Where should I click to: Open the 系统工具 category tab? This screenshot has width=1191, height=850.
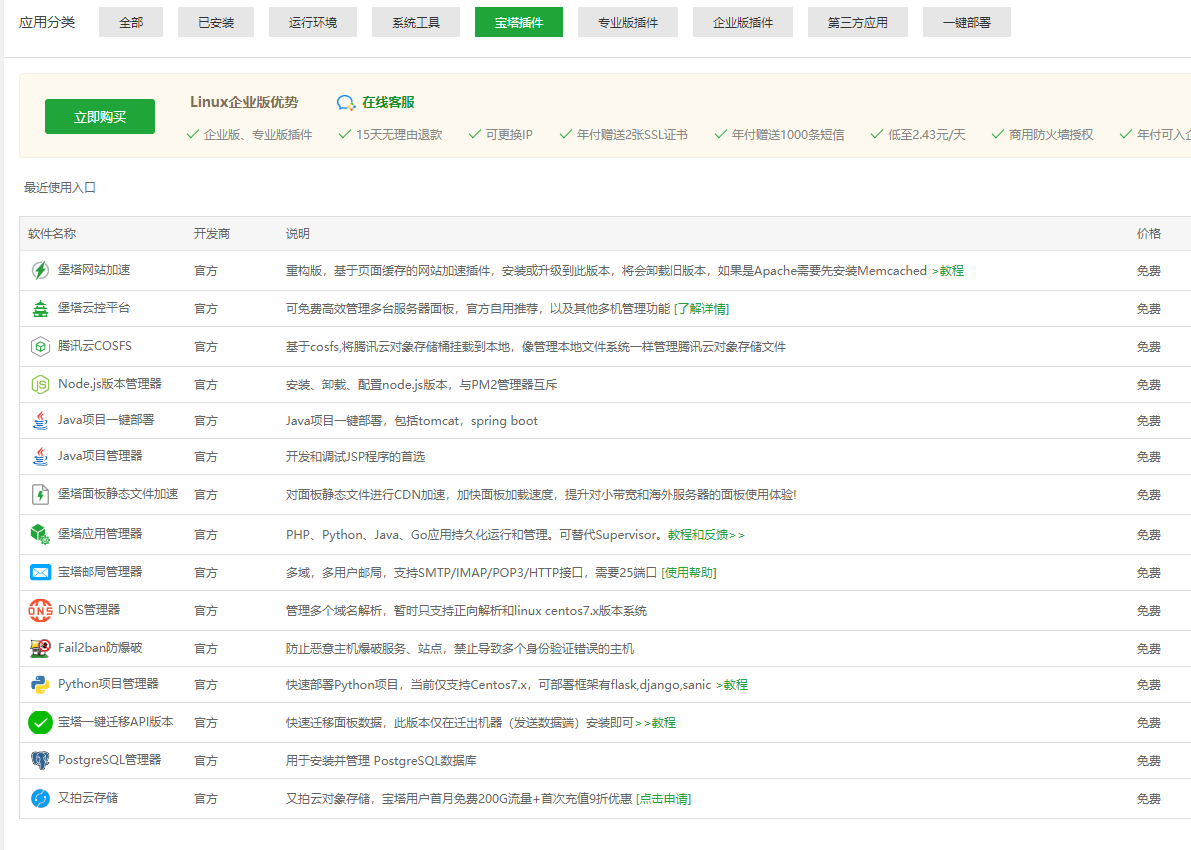tap(415, 22)
